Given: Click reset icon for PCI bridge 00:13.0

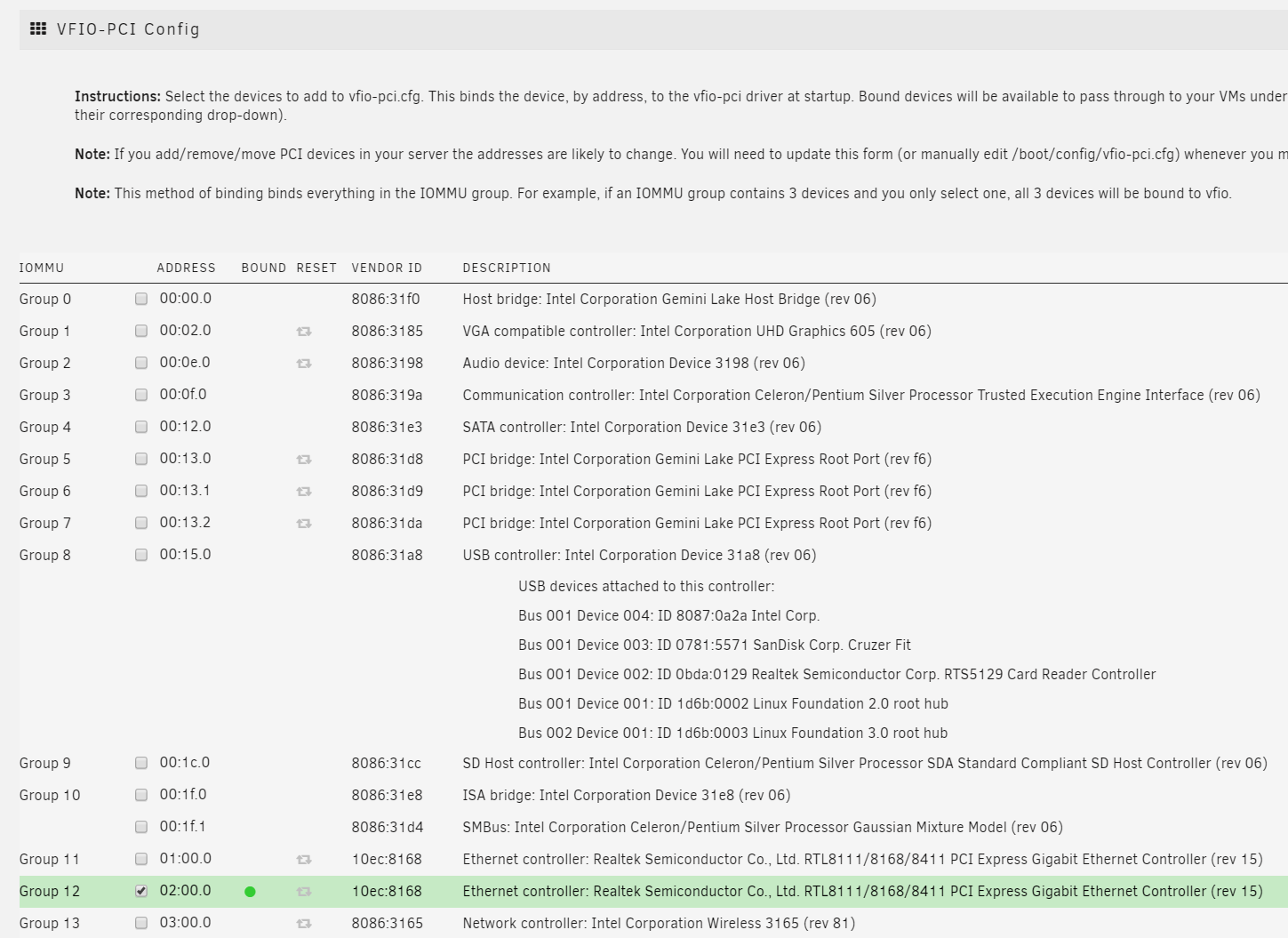Looking at the screenshot, I should (304, 460).
